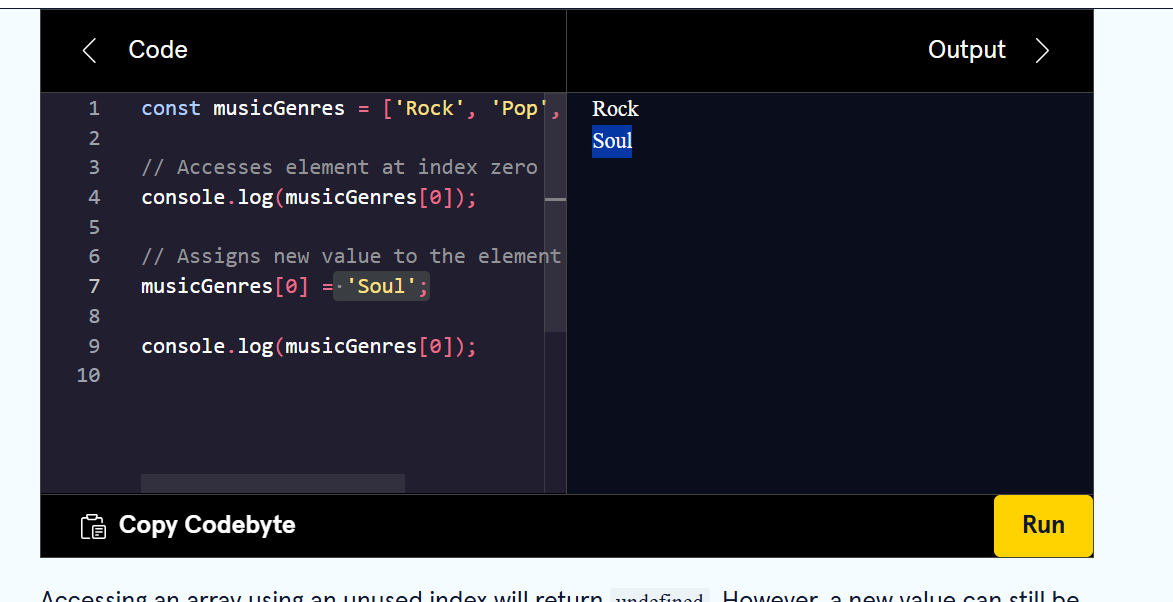Click the clipboard icon for Copy Codebyte
The width and height of the screenshot is (1173, 602).
[x=93, y=526]
